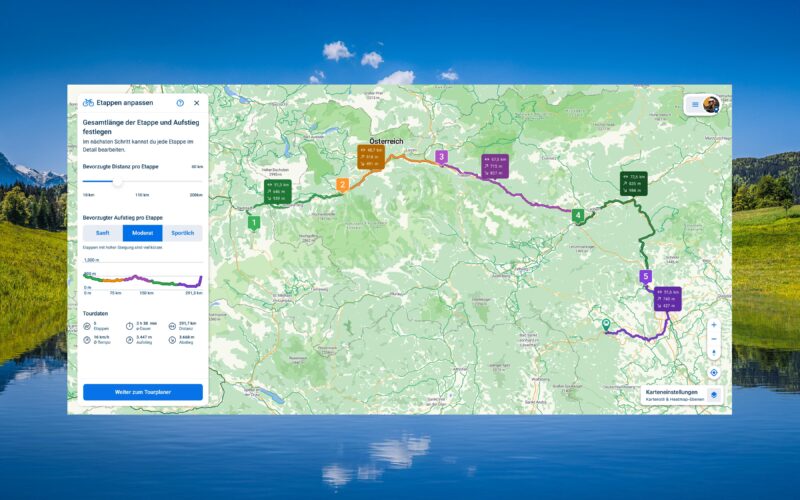This screenshot has width=800, height=500.
Task: Click the Aufstieg ascent icon in Tourdaten
Action: click(129, 340)
